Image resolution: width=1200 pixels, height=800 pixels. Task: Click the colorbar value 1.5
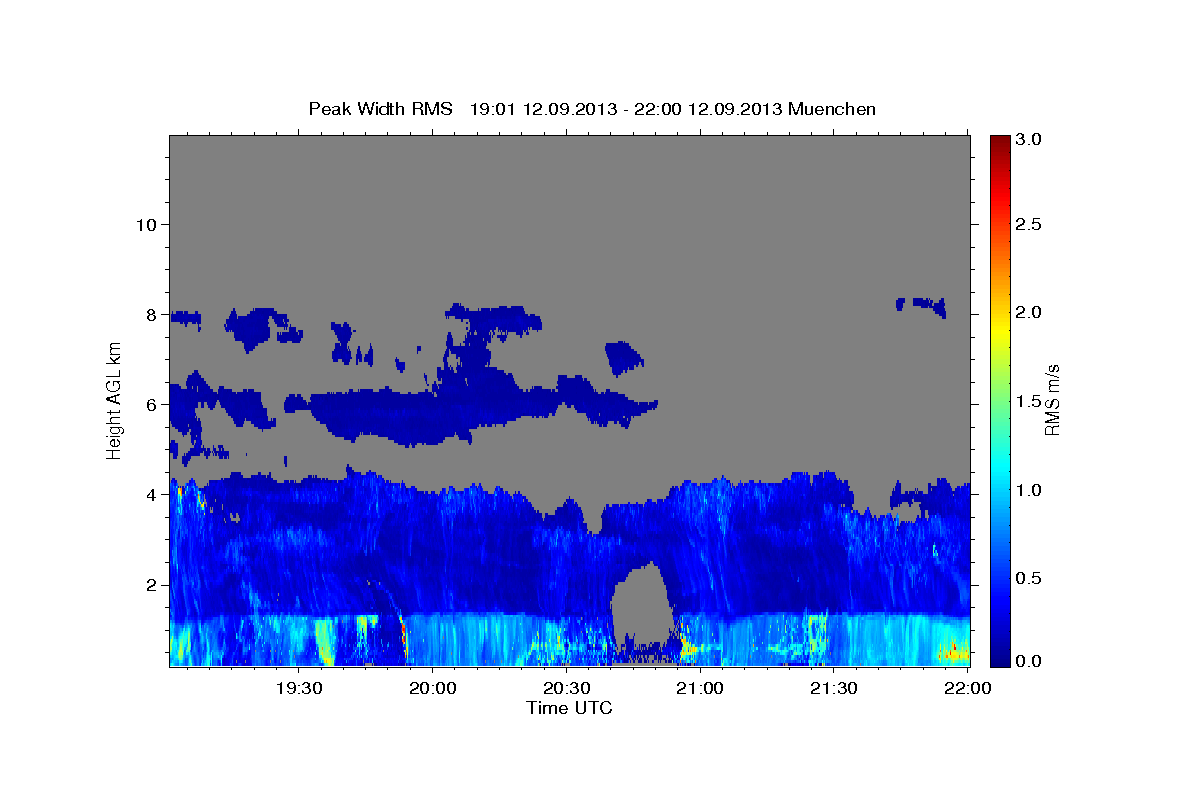(1029, 401)
